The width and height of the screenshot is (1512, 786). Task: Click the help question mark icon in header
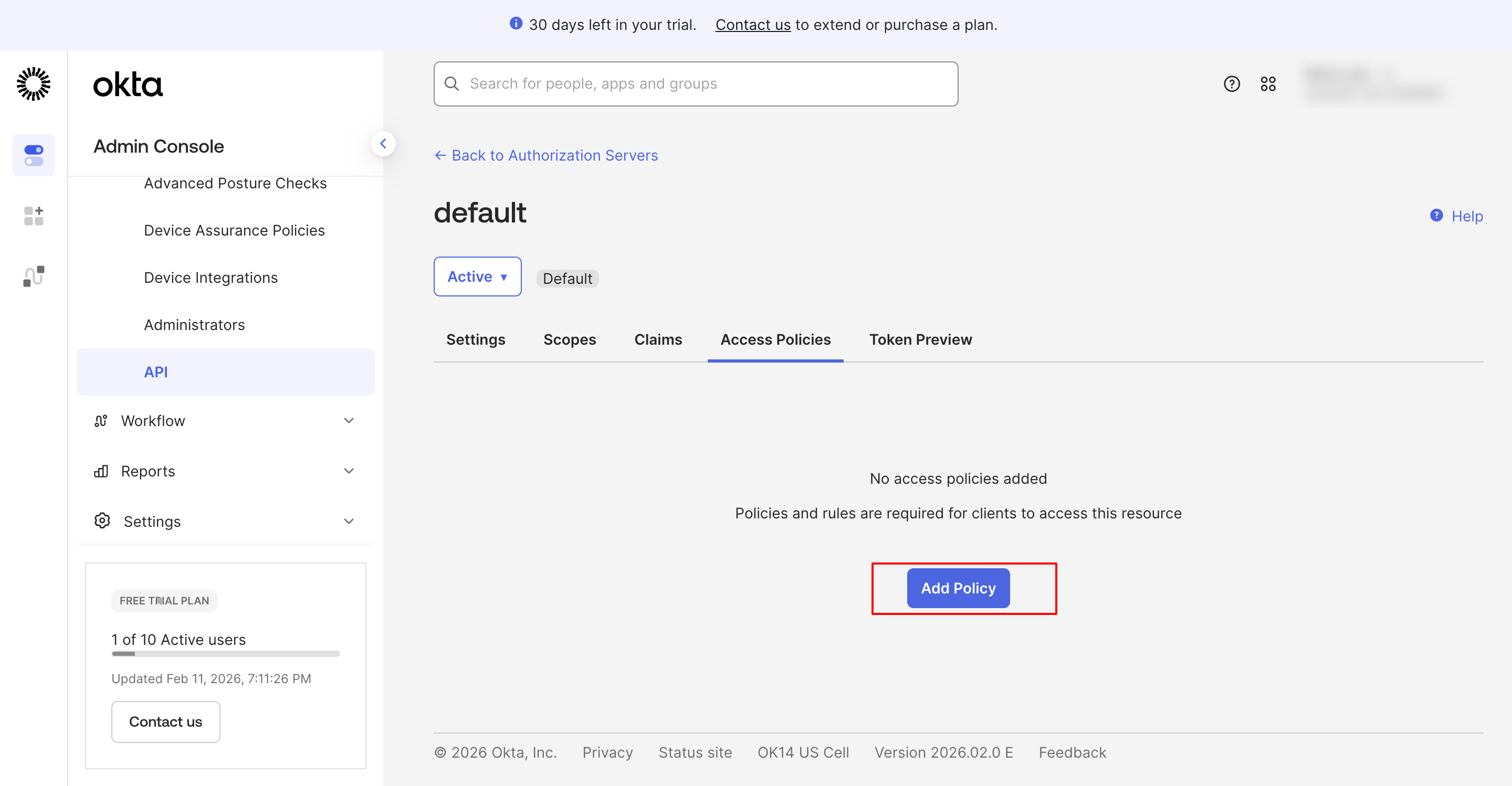1232,84
